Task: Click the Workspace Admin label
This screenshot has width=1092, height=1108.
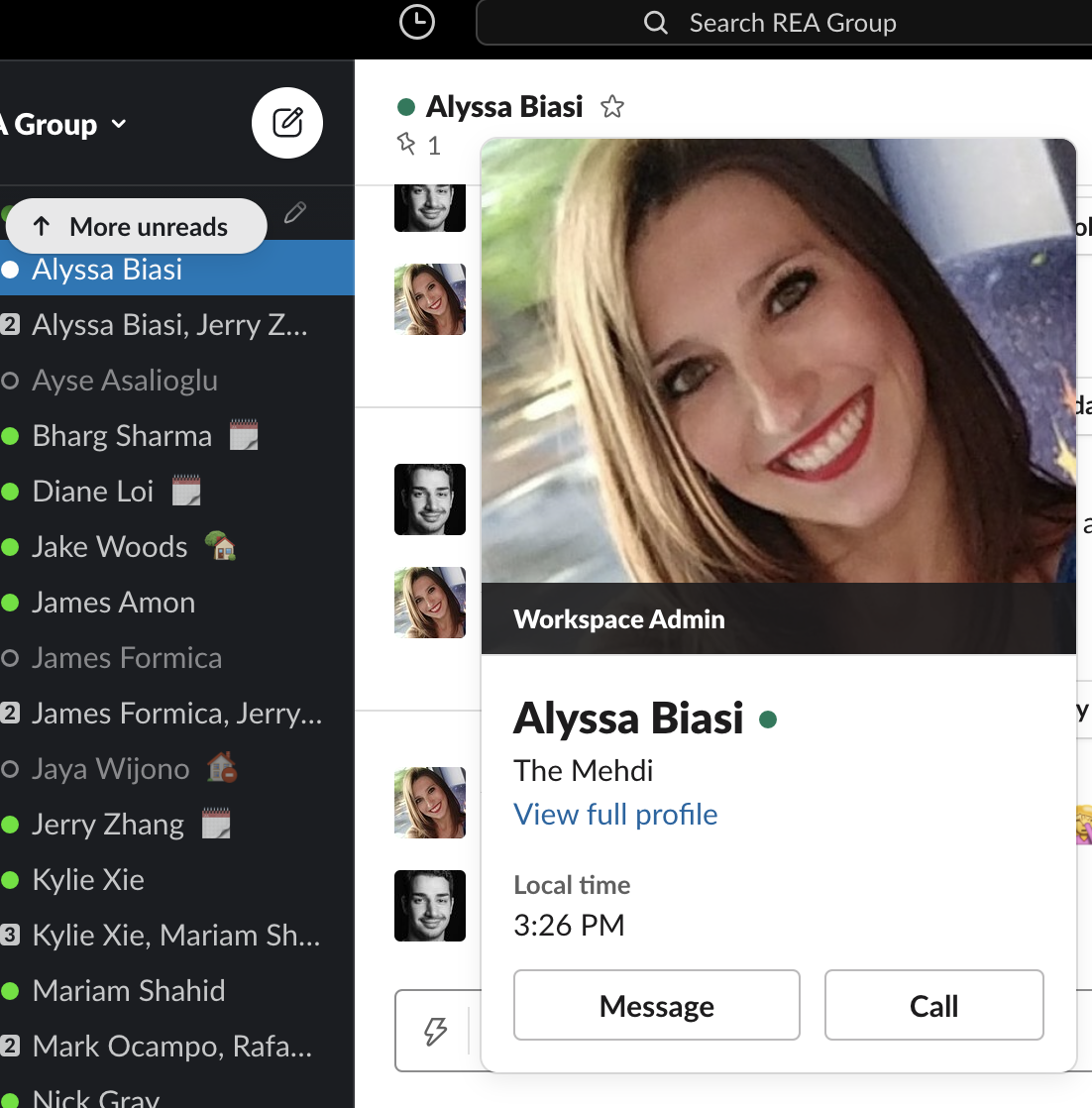Action: click(x=618, y=619)
